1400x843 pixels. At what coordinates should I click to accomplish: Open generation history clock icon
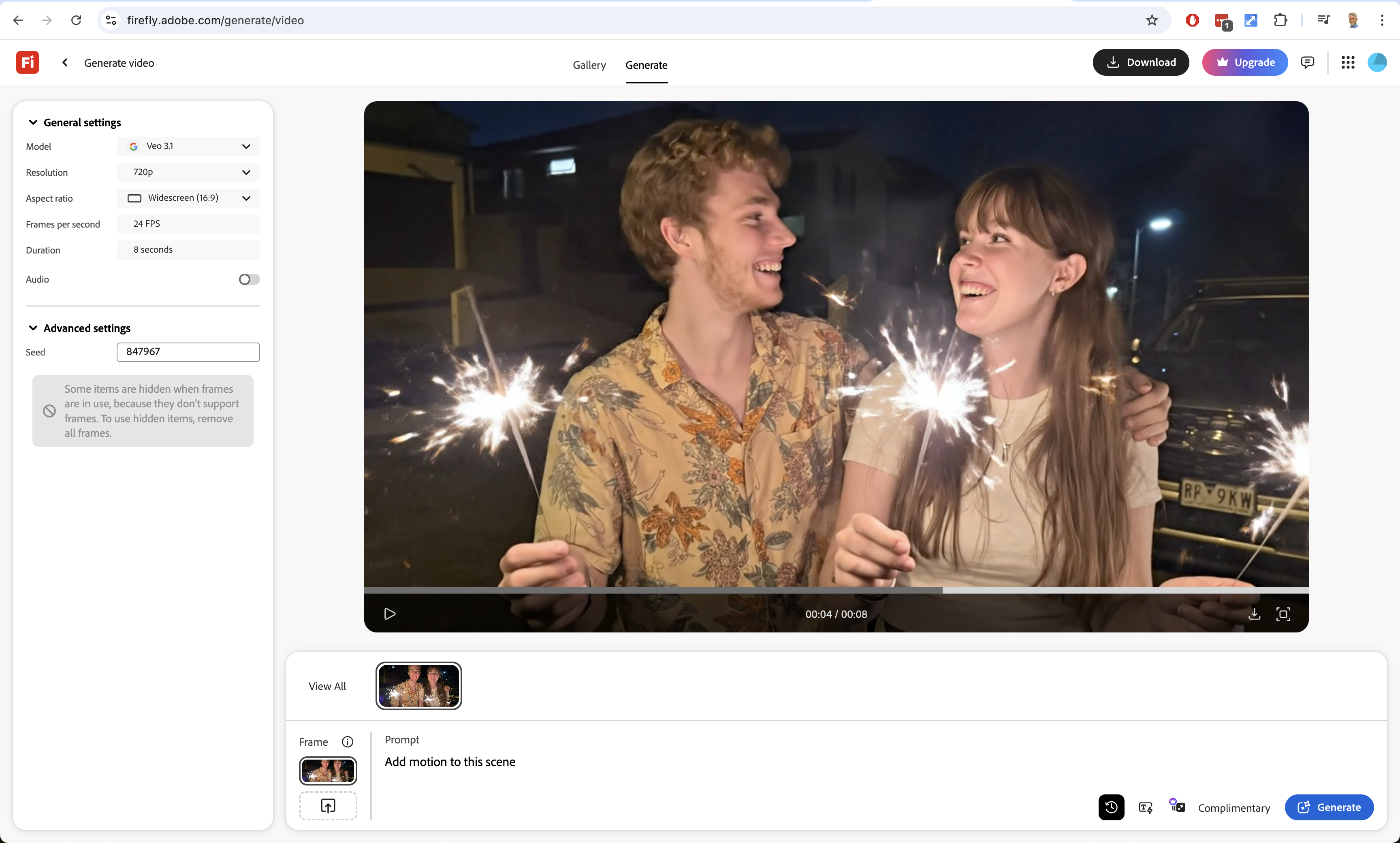[1111, 807]
